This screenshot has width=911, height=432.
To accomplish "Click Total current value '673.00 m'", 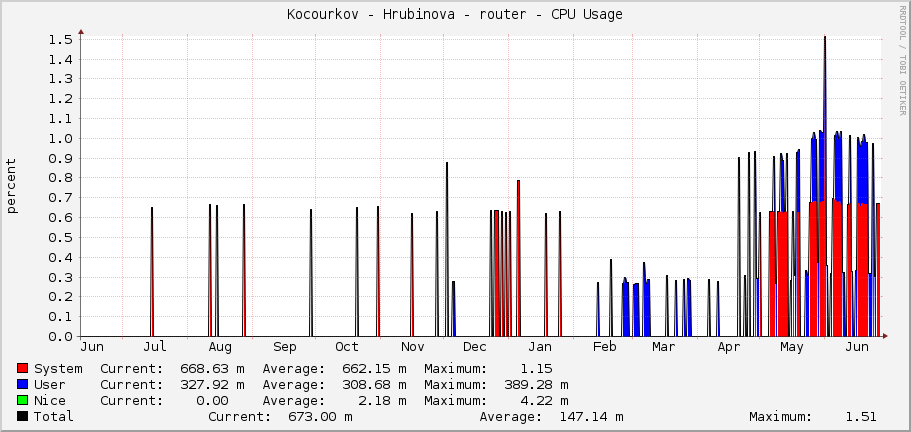I will coord(320,416).
